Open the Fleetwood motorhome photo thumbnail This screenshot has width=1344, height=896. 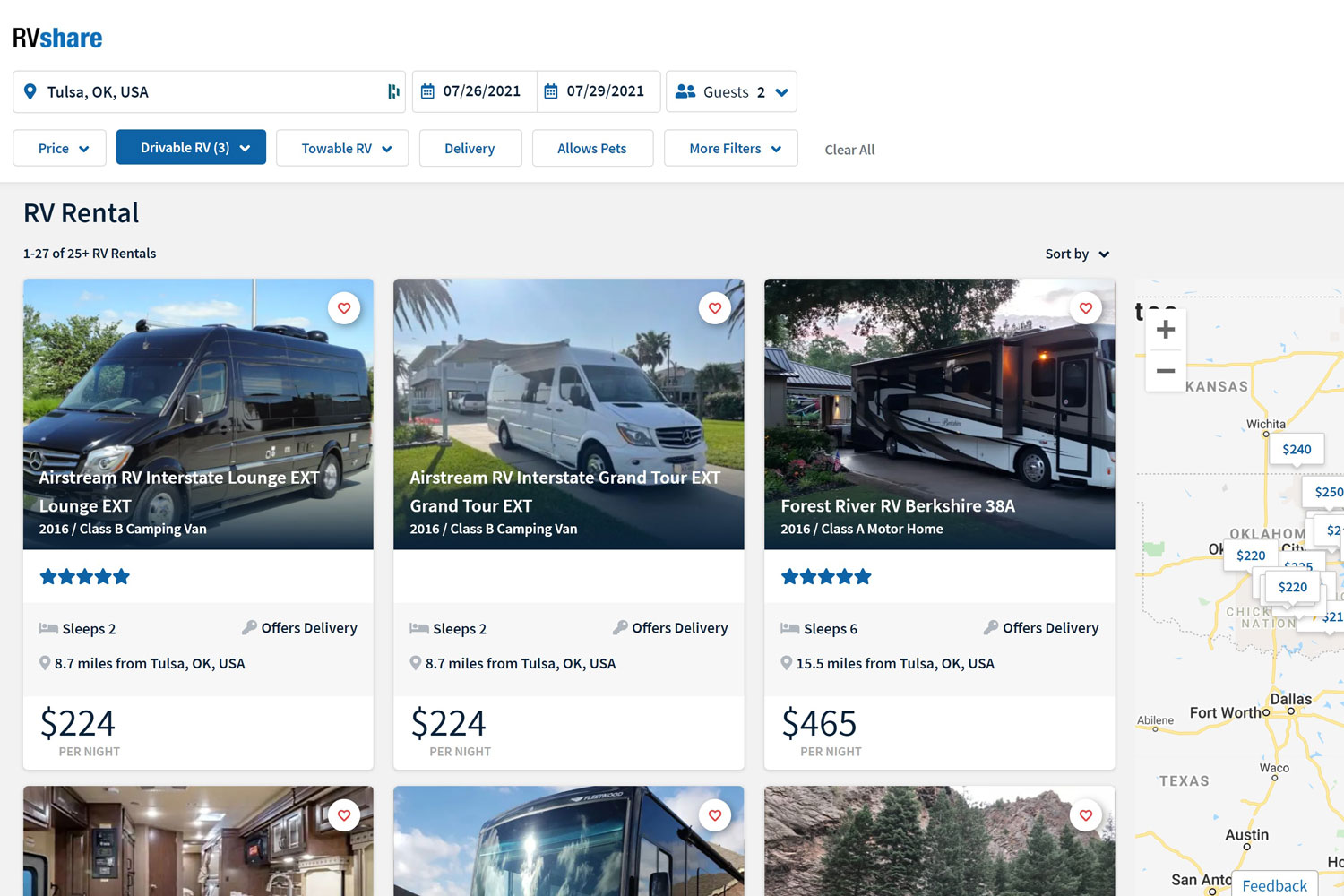tap(569, 841)
